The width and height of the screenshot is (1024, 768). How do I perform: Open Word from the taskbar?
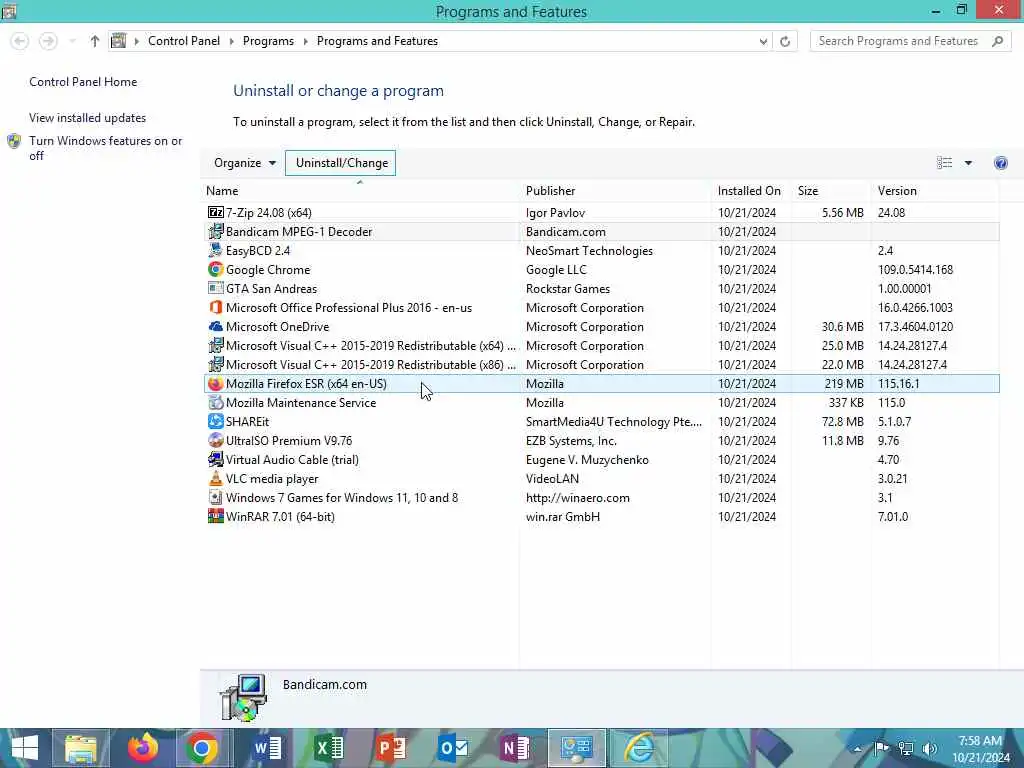point(267,748)
